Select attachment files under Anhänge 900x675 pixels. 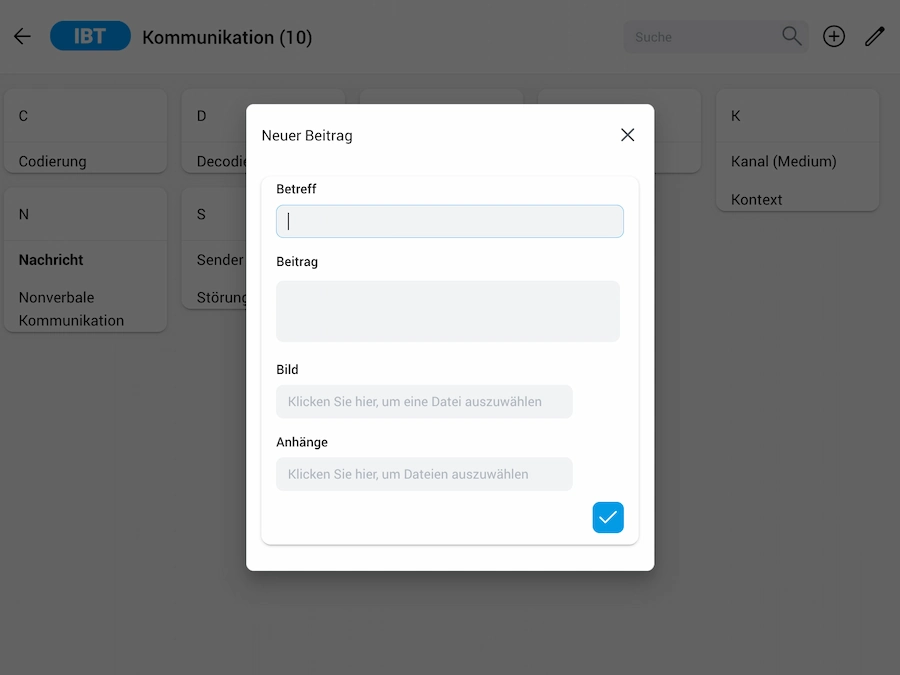coord(424,474)
